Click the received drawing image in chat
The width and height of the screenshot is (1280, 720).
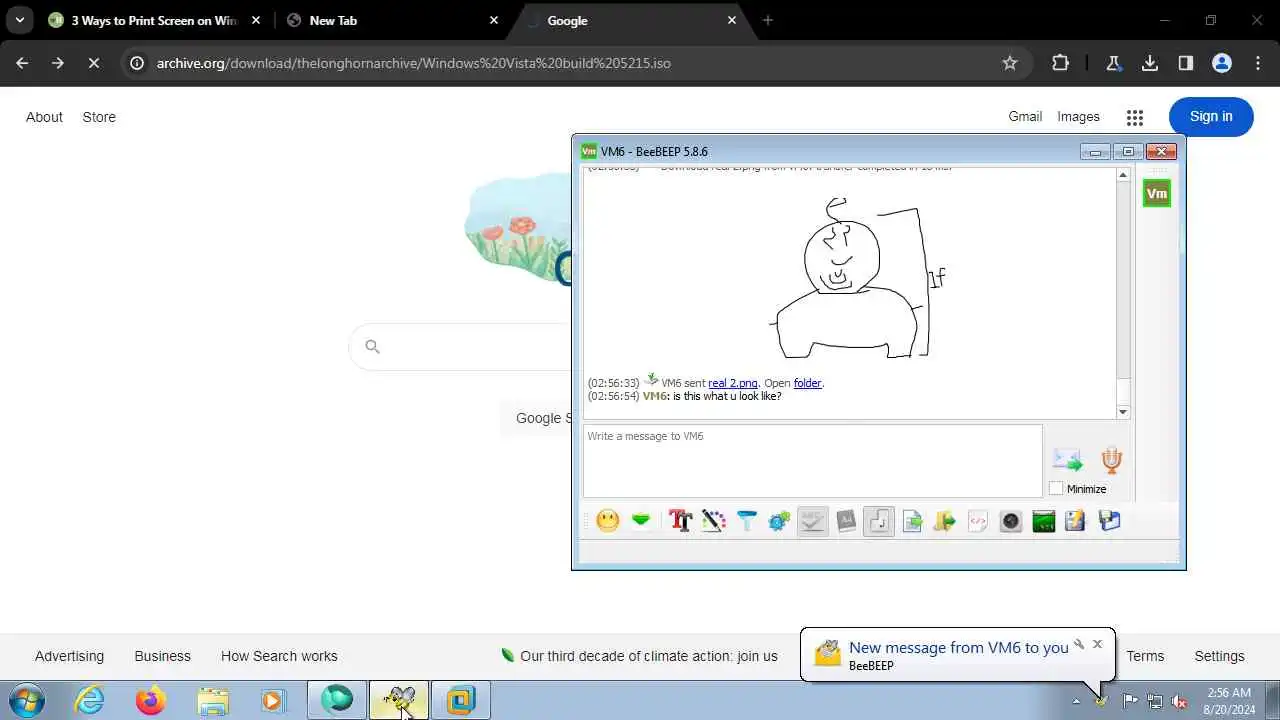[x=857, y=278]
